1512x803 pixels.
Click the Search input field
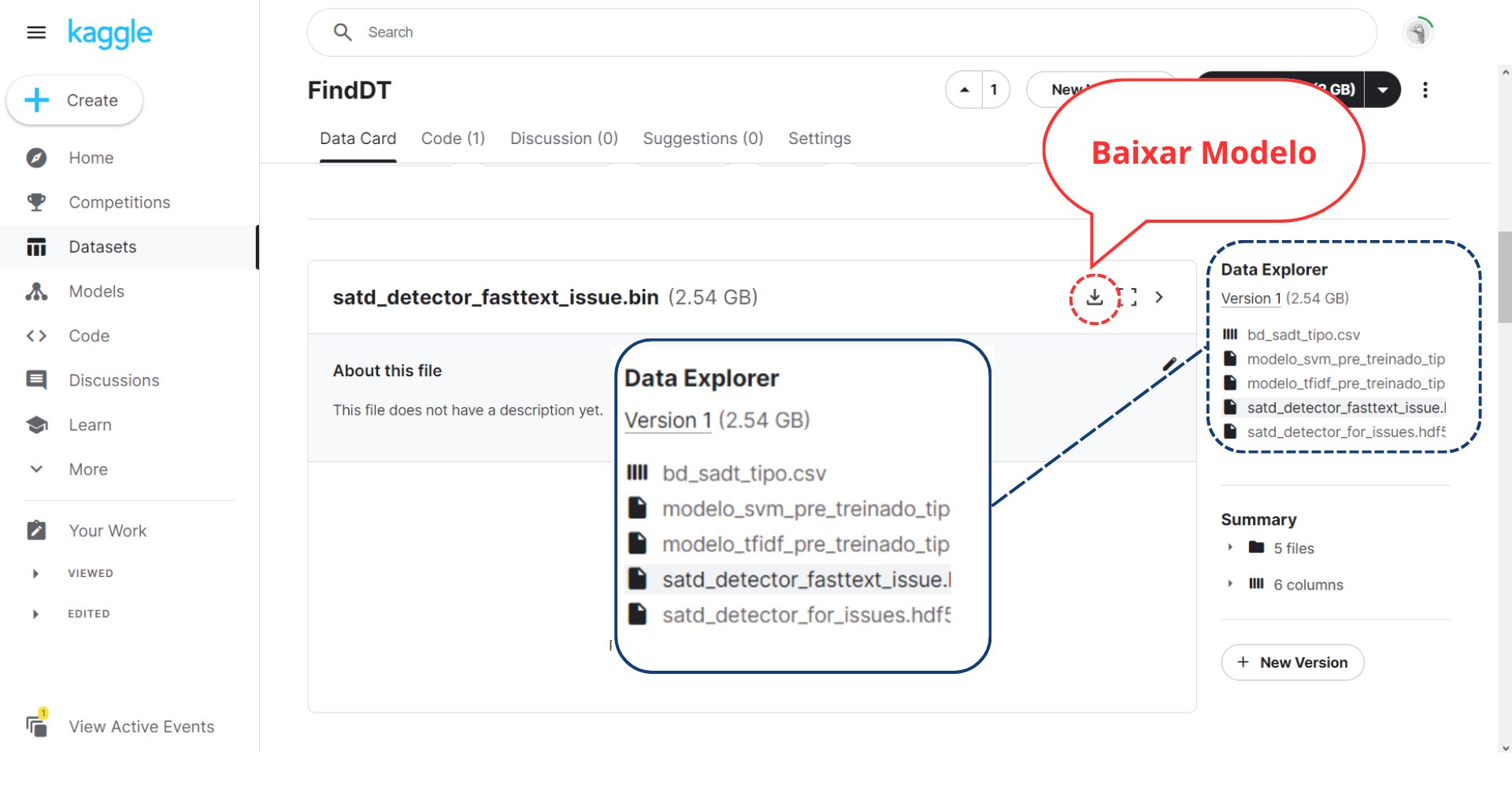(x=841, y=32)
